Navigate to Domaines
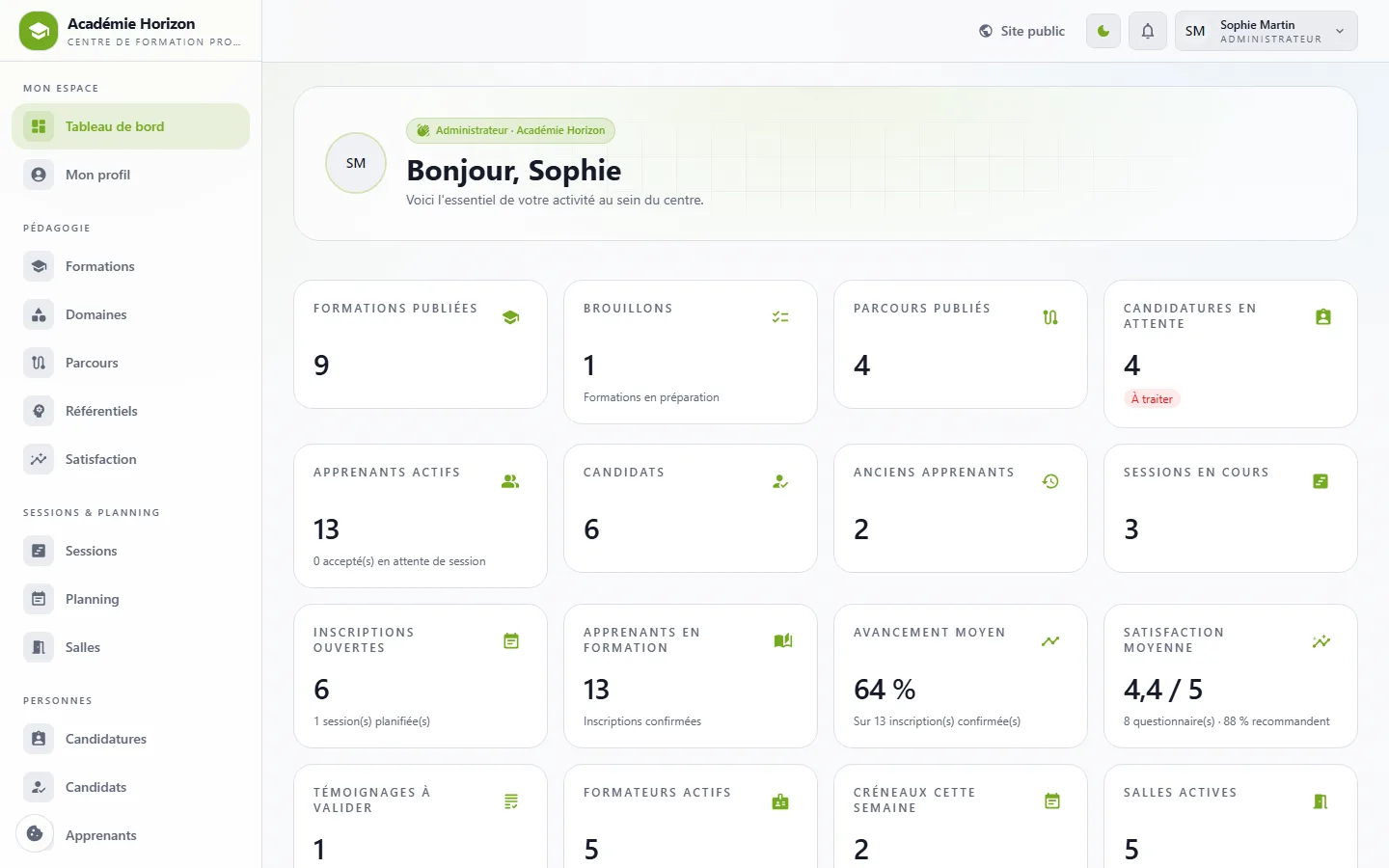1389x868 pixels. [x=130, y=314]
